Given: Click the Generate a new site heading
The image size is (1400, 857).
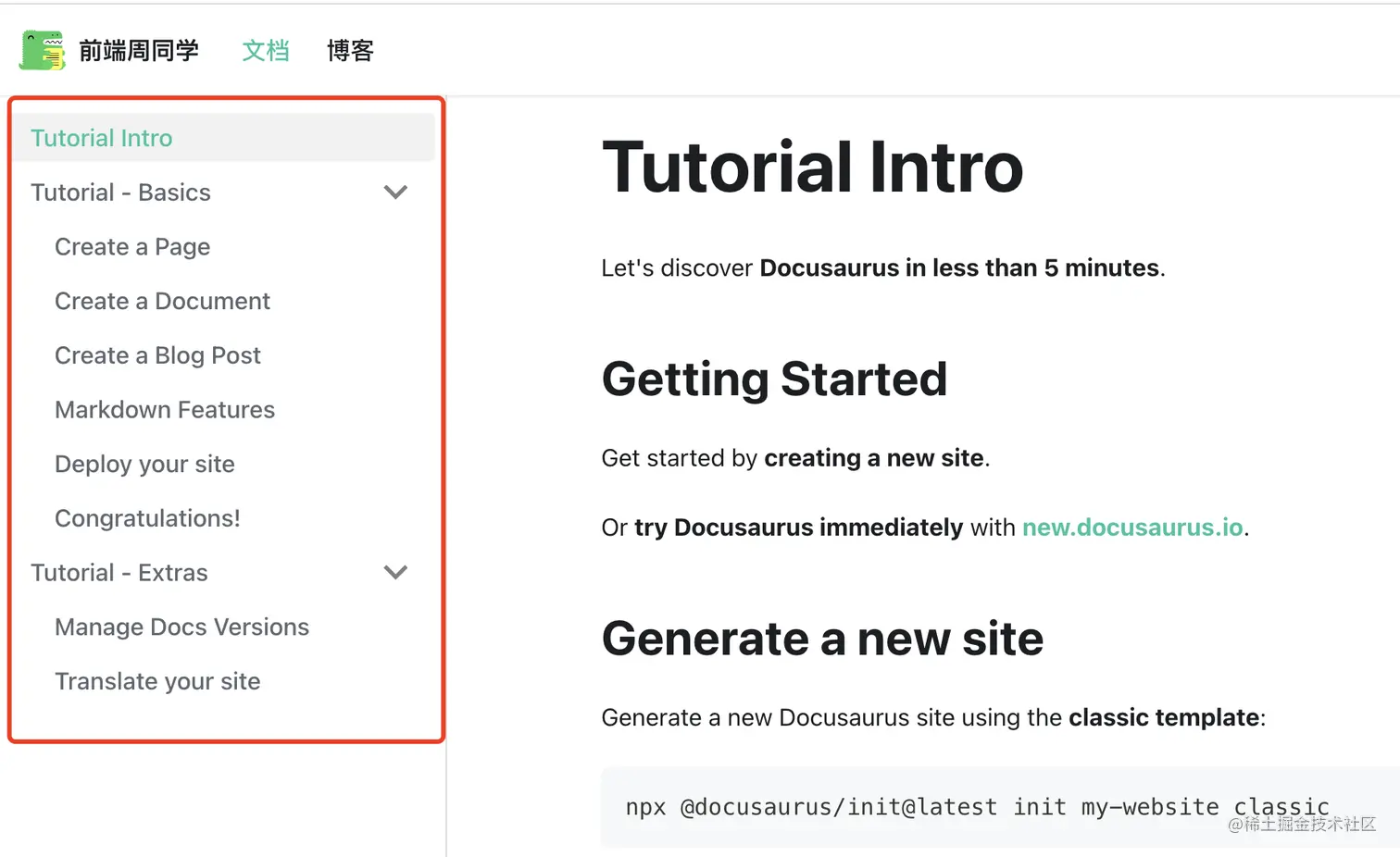Looking at the screenshot, I should (822, 639).
